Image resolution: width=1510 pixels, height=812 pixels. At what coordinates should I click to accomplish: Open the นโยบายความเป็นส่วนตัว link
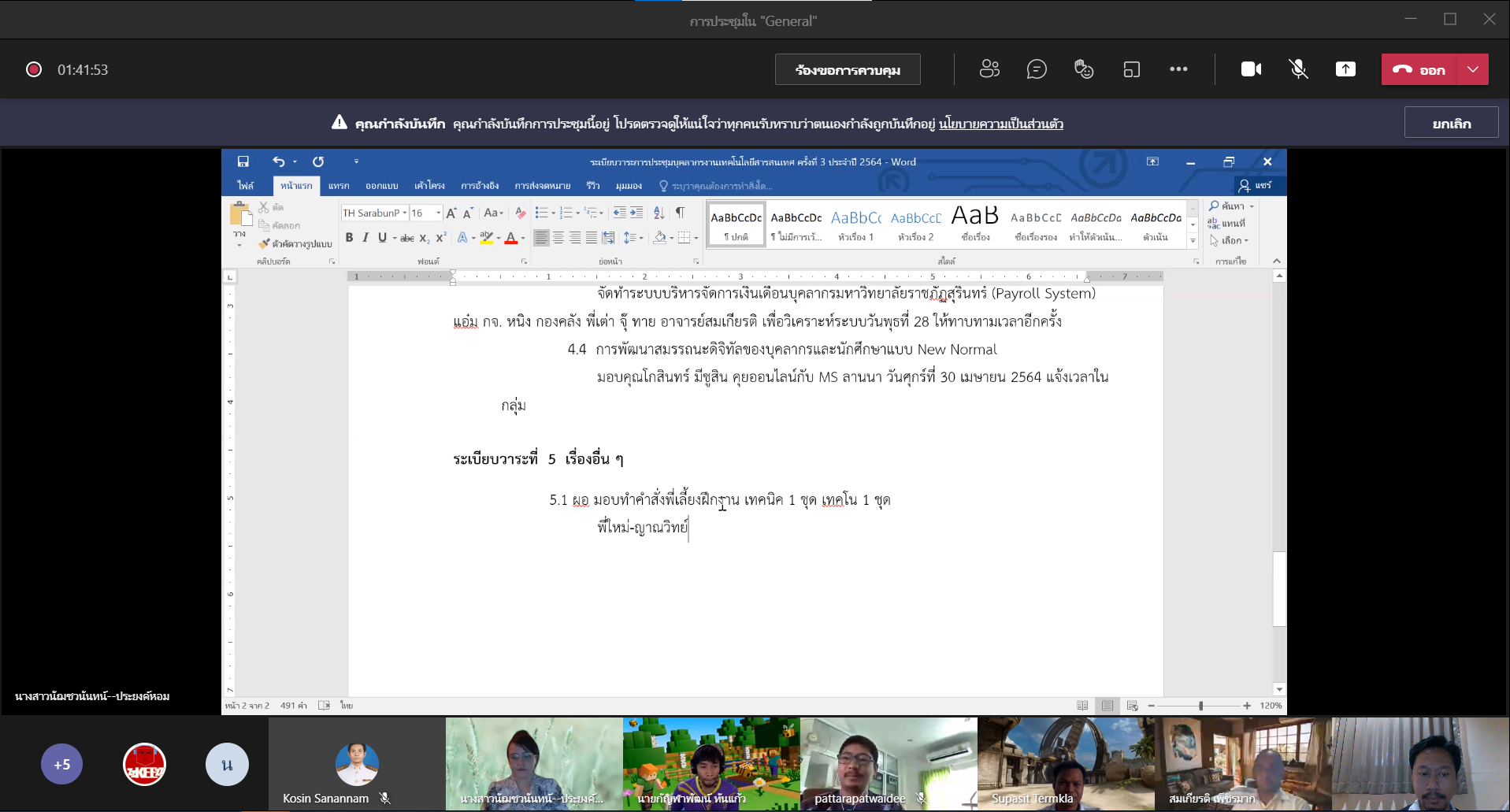[1000, 124]
